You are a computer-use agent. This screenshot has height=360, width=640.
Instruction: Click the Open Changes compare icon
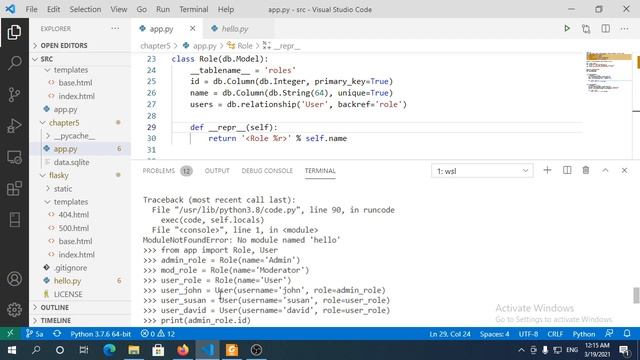(x=586, y=29)
